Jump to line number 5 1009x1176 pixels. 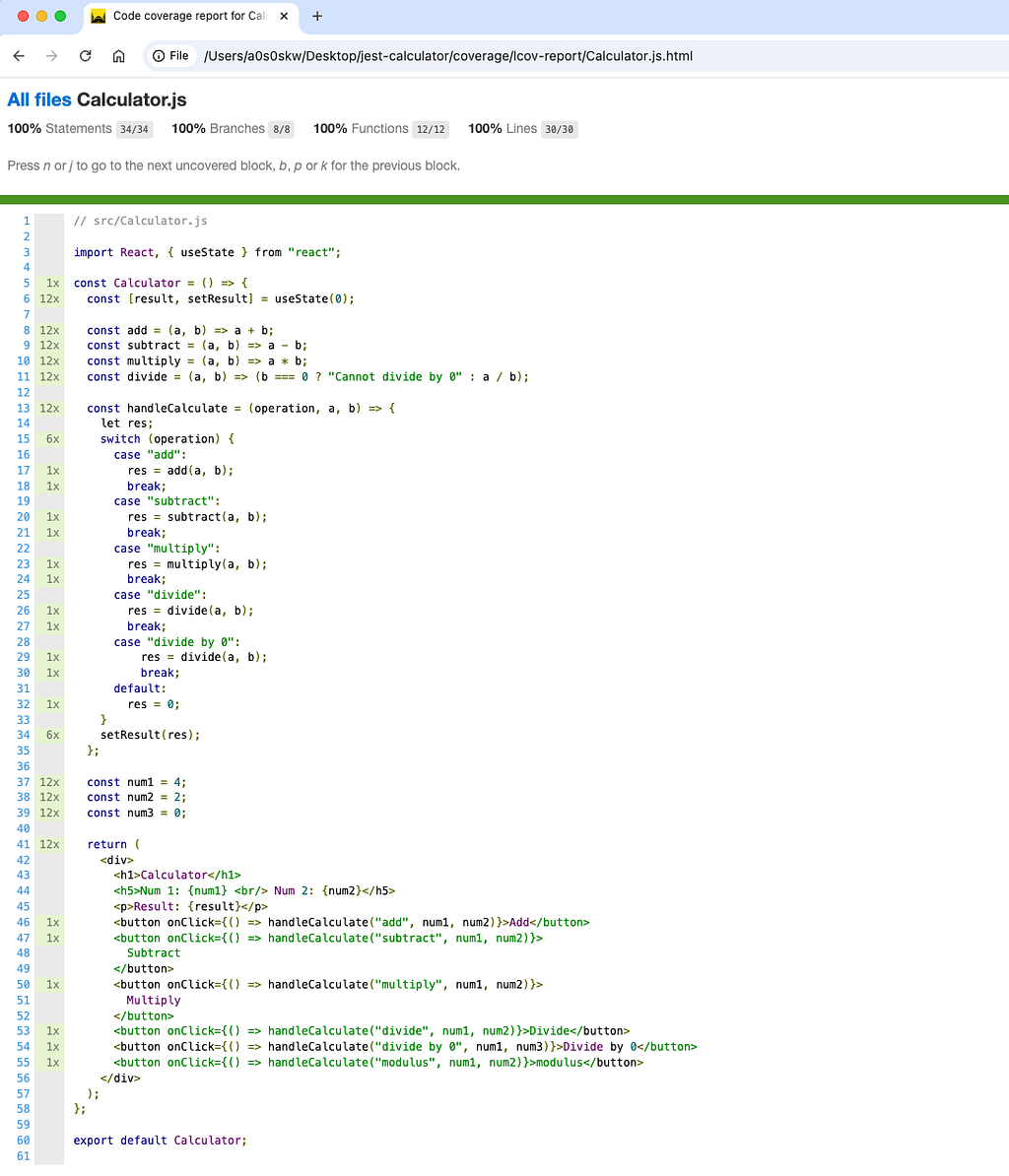tap(27, 283)
